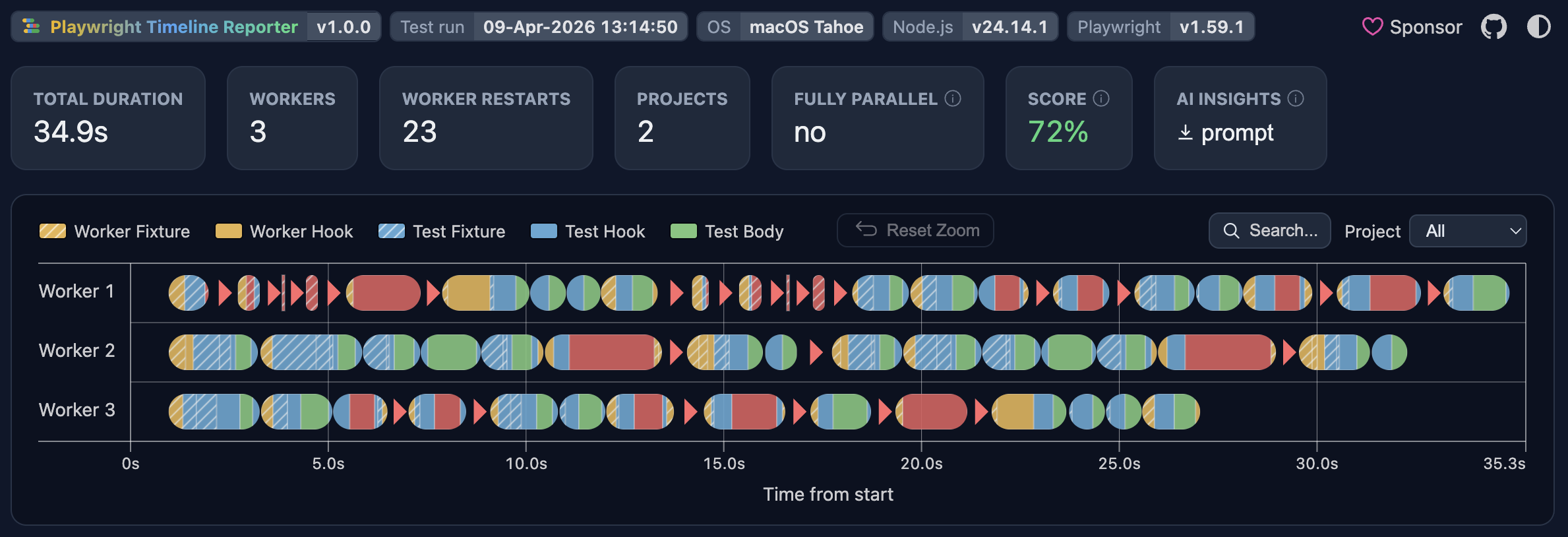Click the Projects 2 card
The width and height of the screenshot is (1568, 537).
tap(682, 118)
